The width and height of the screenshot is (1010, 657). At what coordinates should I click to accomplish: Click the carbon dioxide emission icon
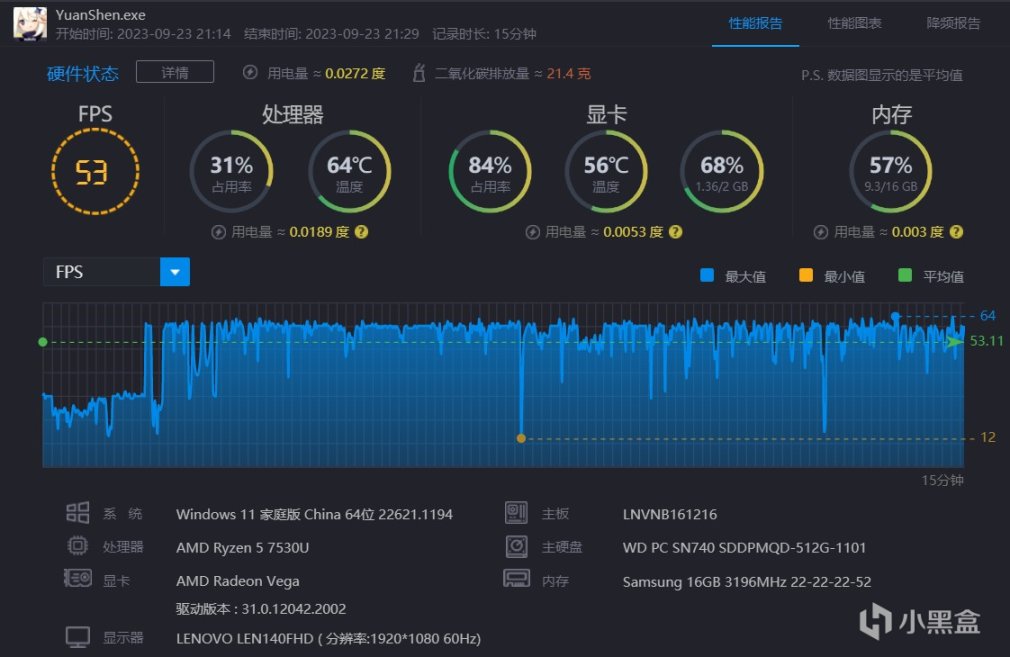tap(419, 73)
